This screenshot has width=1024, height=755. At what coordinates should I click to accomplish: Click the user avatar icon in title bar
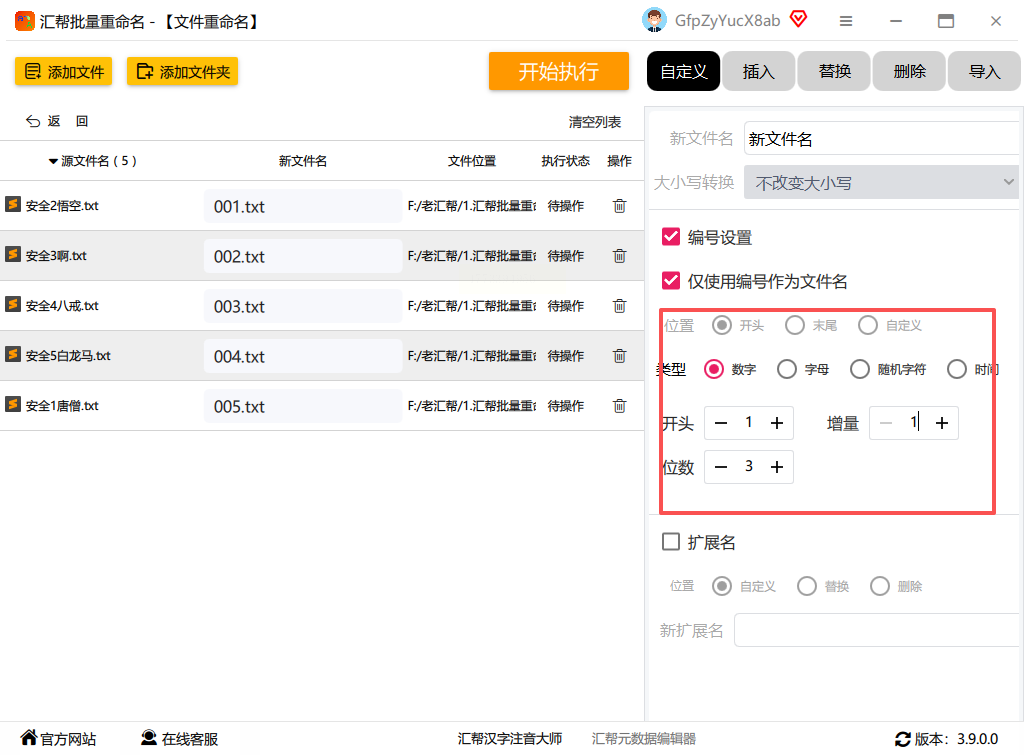click(x=654, y=20)
